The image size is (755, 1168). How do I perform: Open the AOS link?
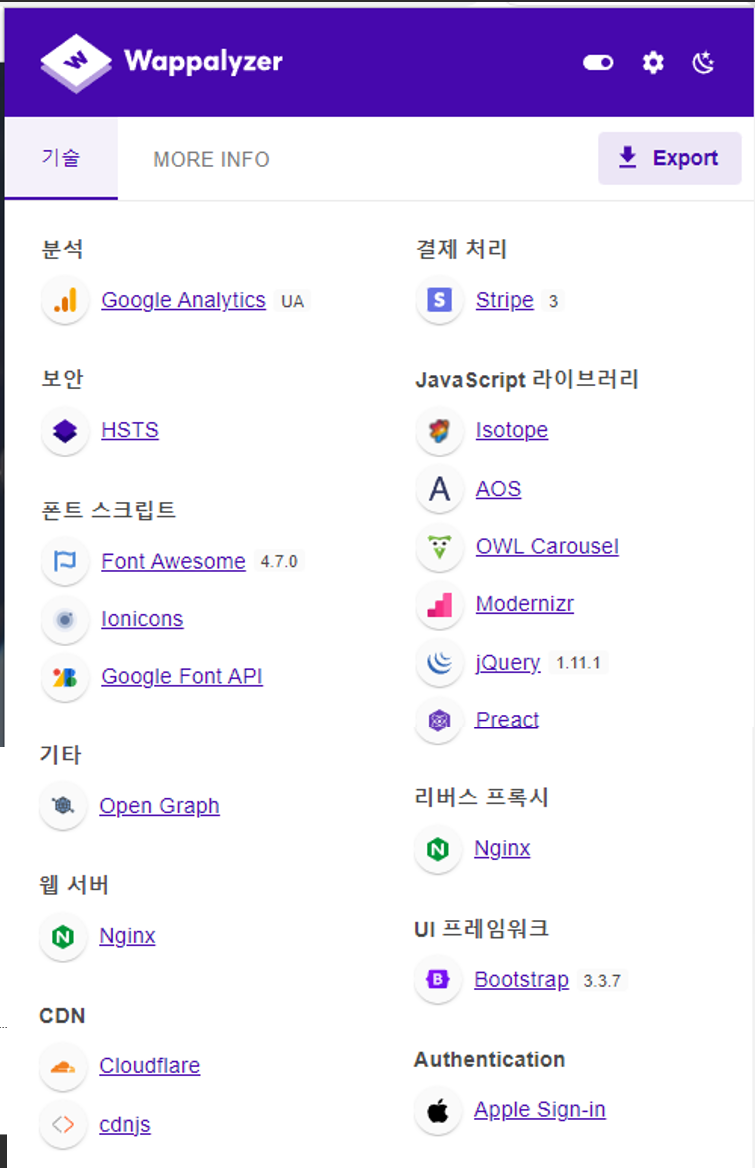498,489
